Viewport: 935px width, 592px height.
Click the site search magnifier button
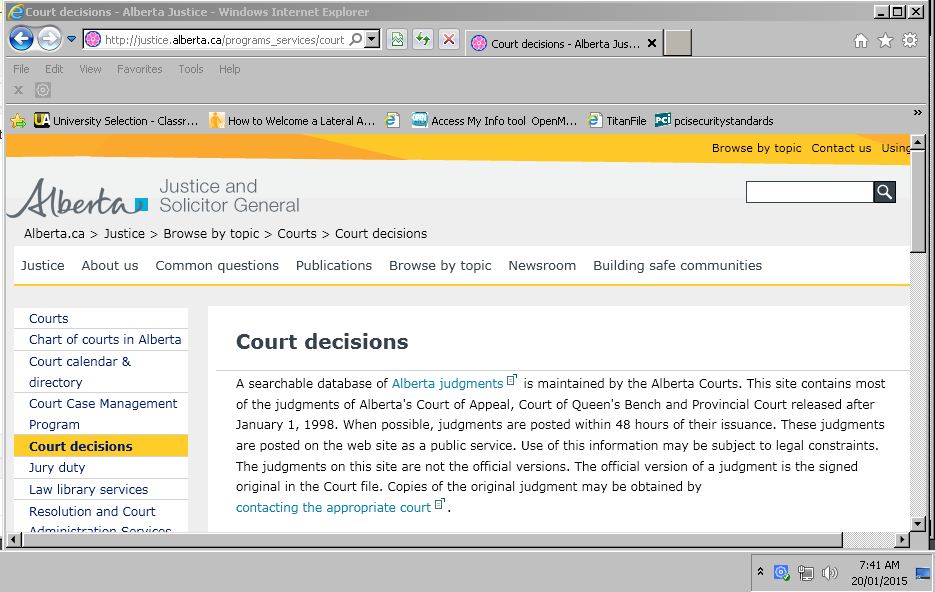tap(884, 192)
